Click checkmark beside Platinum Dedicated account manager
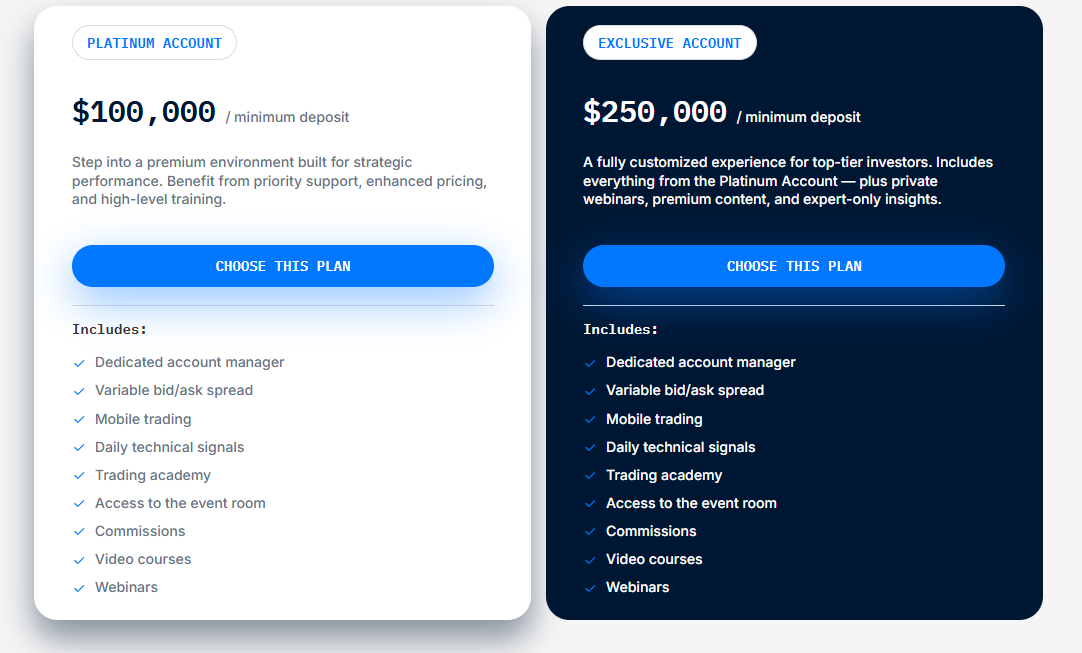This screenshot has height=653, width=1082. coord(79,363)
